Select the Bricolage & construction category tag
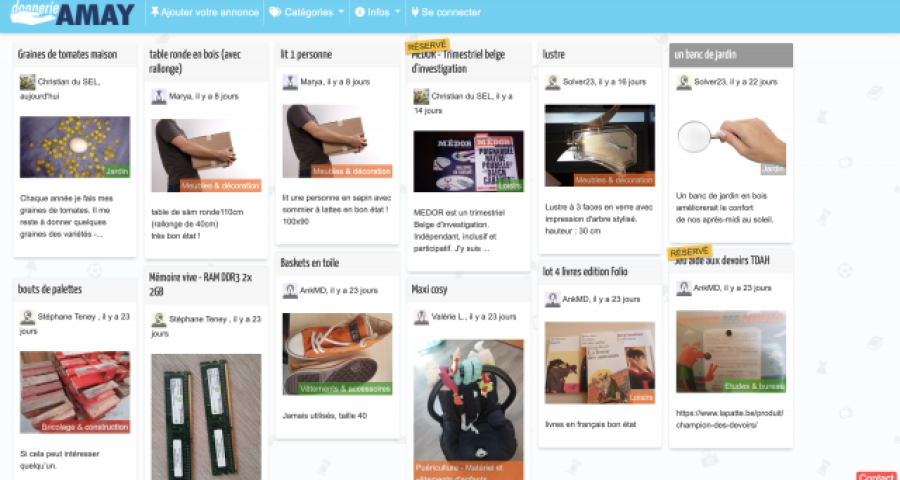Screen dimensions: 900x480 click(x=85, y=427)
